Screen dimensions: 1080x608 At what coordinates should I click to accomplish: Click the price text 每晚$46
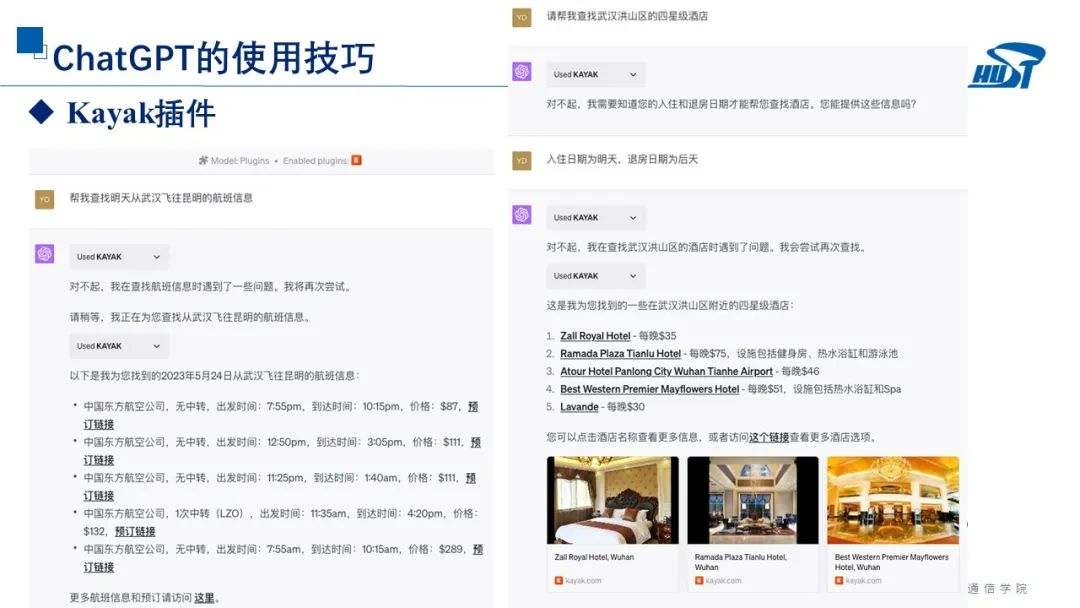pyautogui.click(x=800, y=371)
